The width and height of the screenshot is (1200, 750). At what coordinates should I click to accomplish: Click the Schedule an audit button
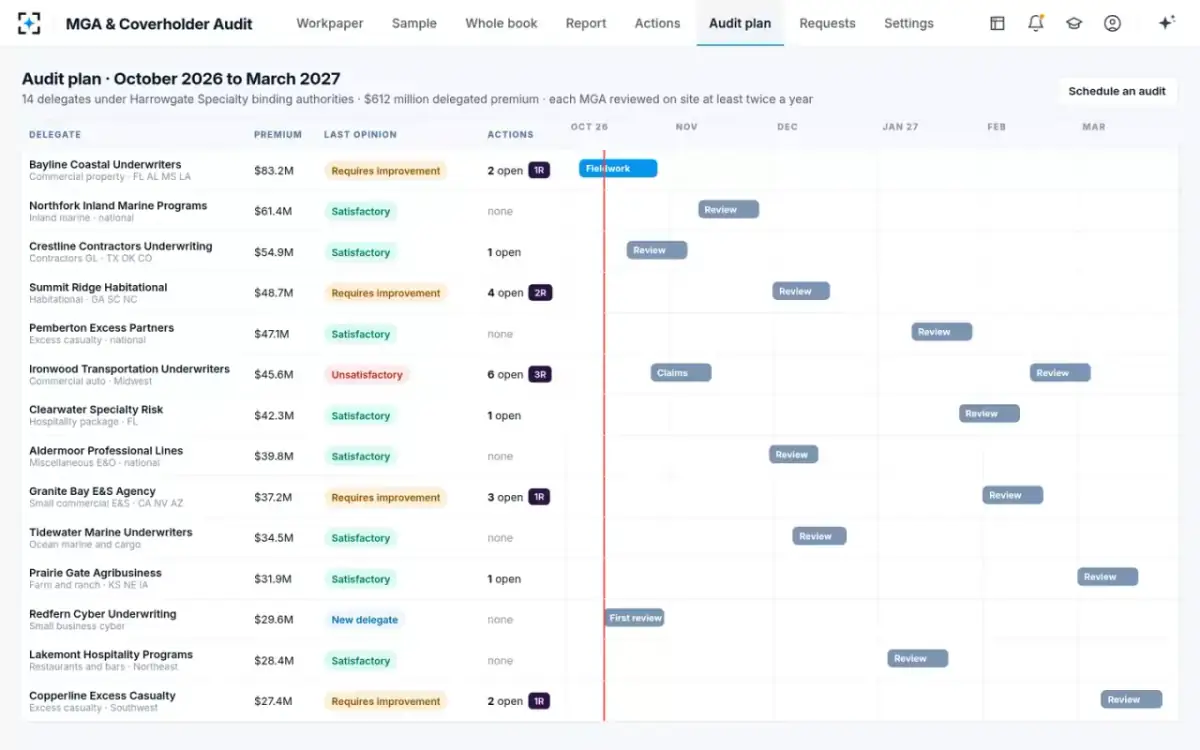(1117, 91)
